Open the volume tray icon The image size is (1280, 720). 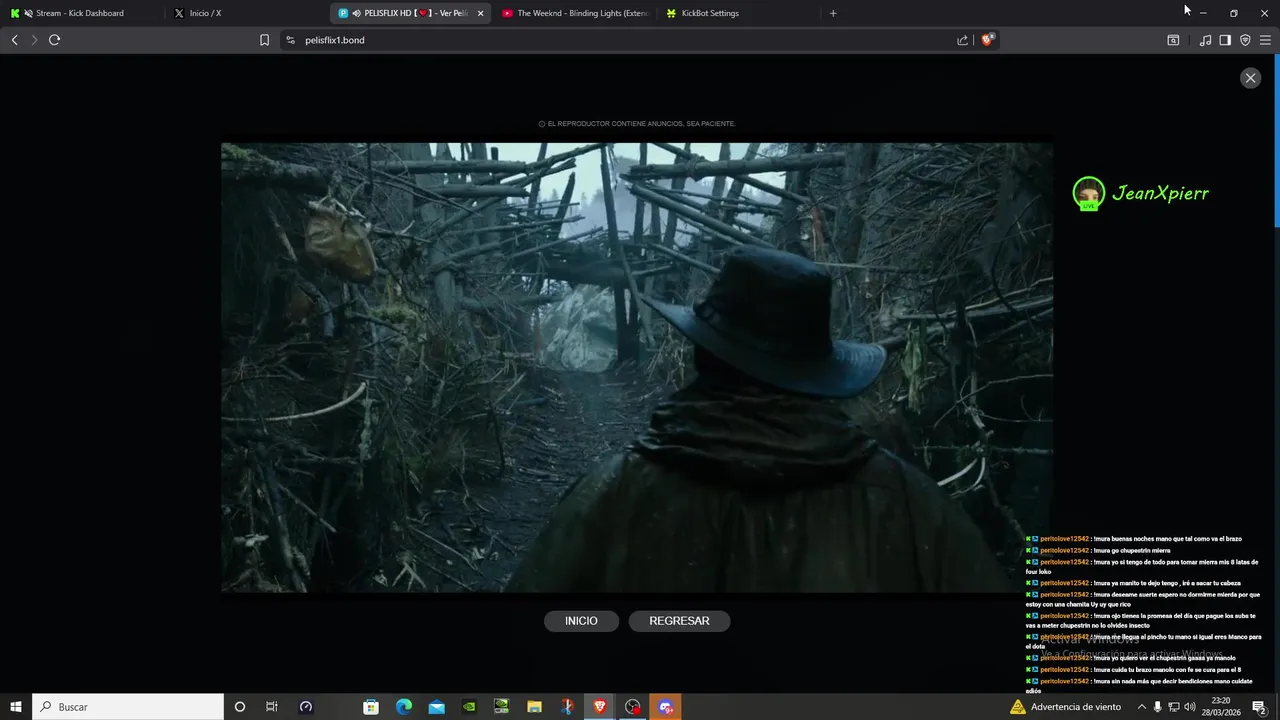pos(1191,707)
